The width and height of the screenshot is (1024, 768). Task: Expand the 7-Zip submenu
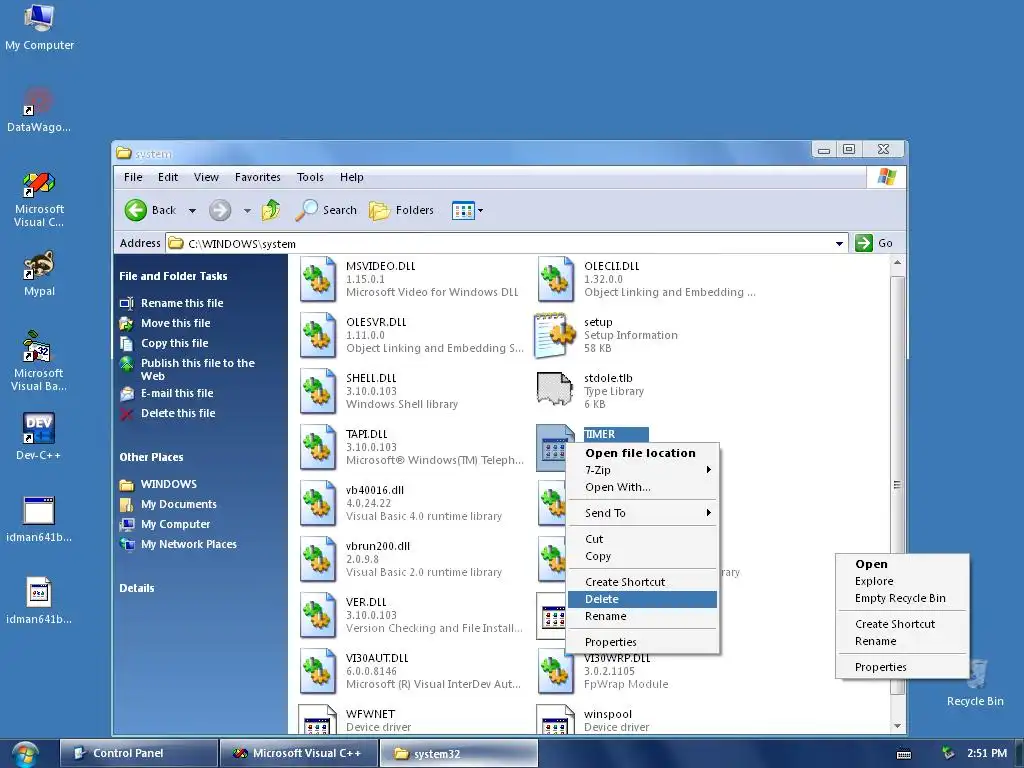(642, 470)
